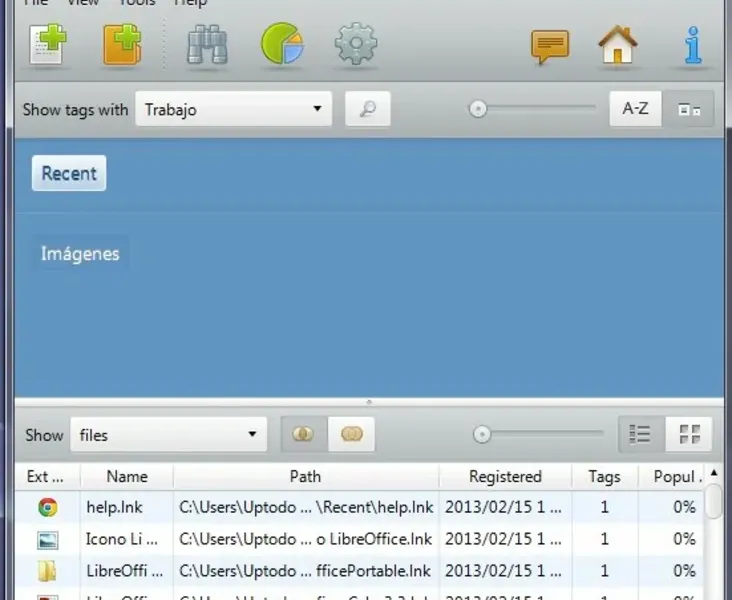
Task: Open the Trabajo tag filter dropdown
Action: (233, 109)
